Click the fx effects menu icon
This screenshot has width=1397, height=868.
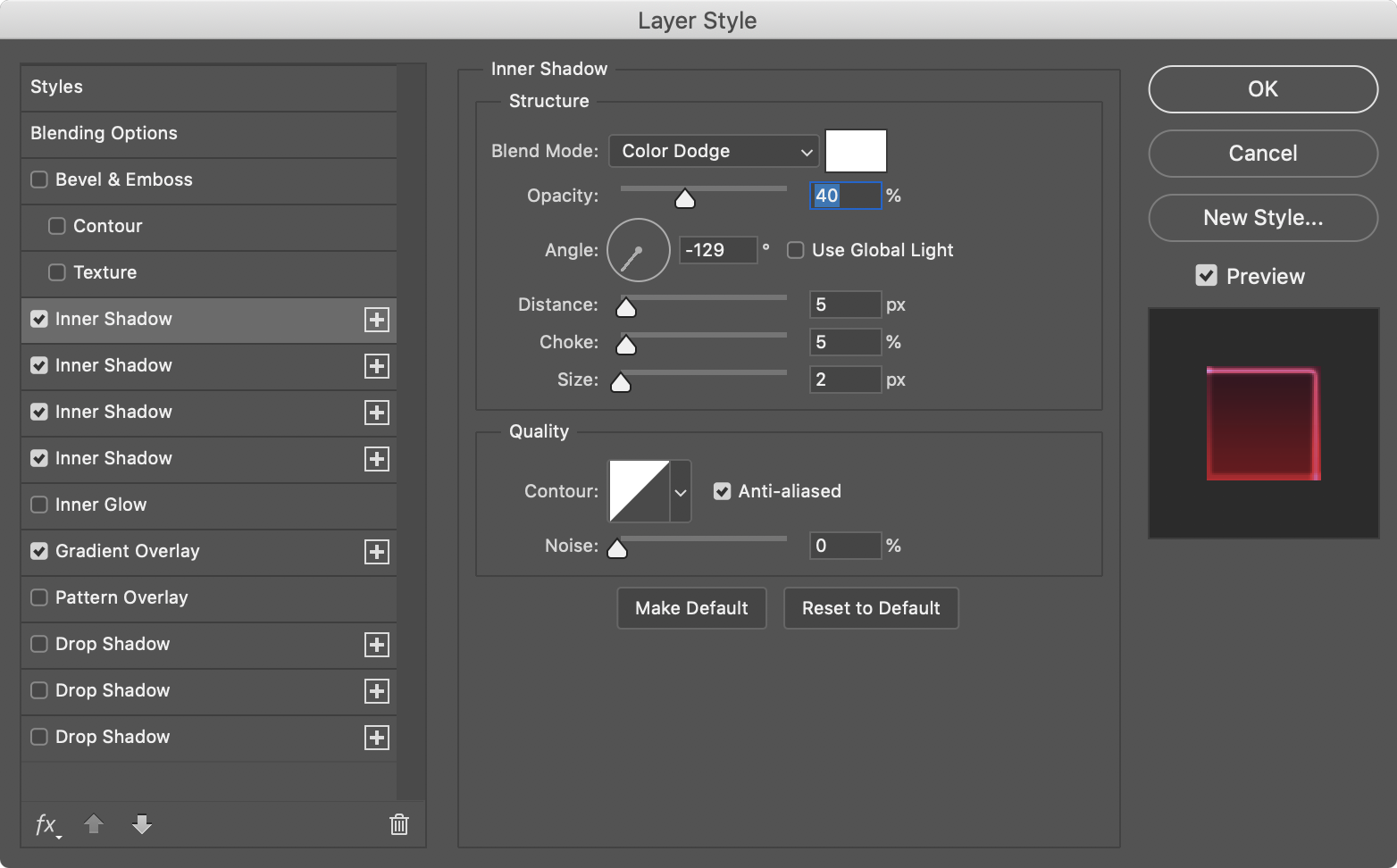pyautogui.click(x=46, y=824)
